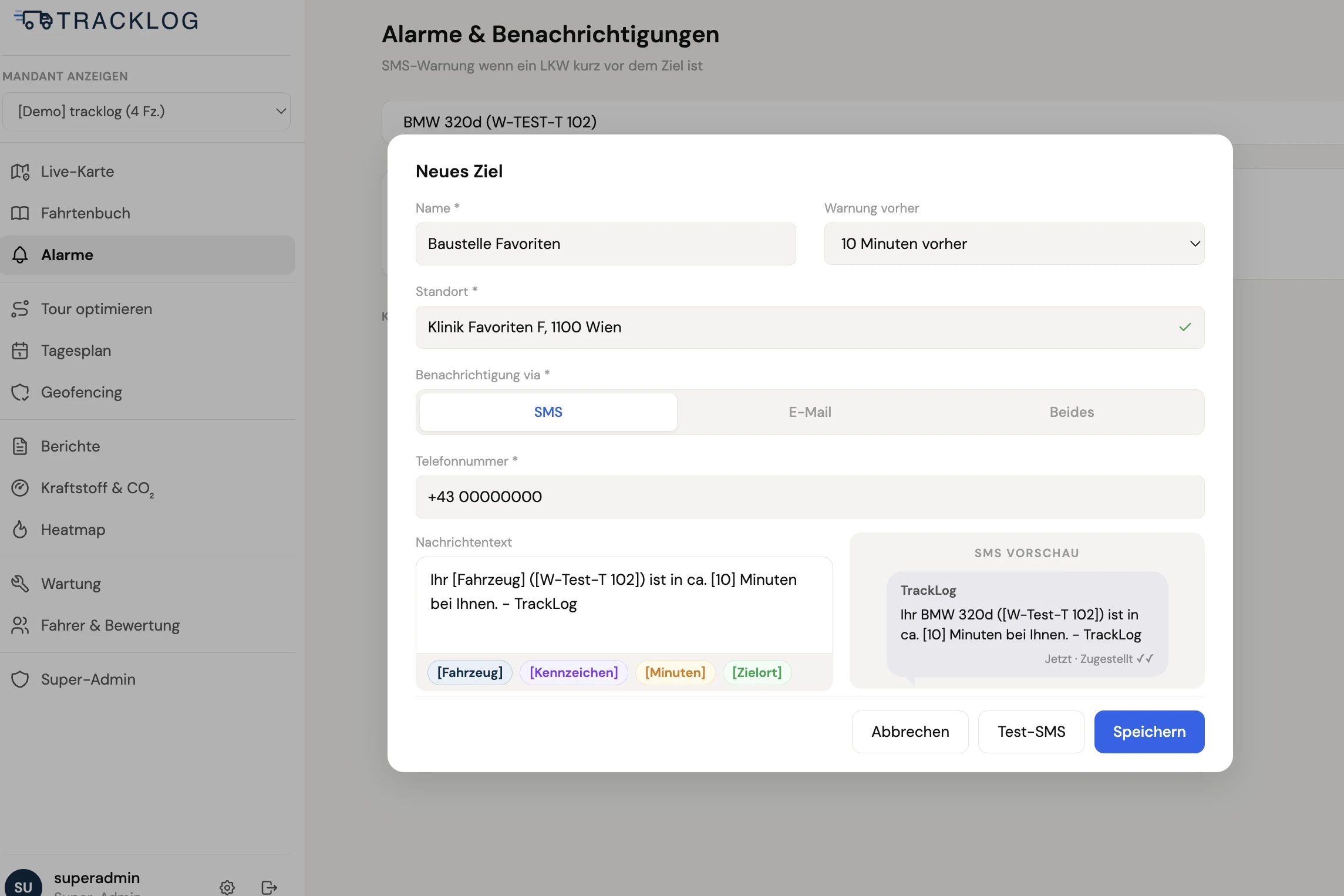Log out using the exit icon

269,887
